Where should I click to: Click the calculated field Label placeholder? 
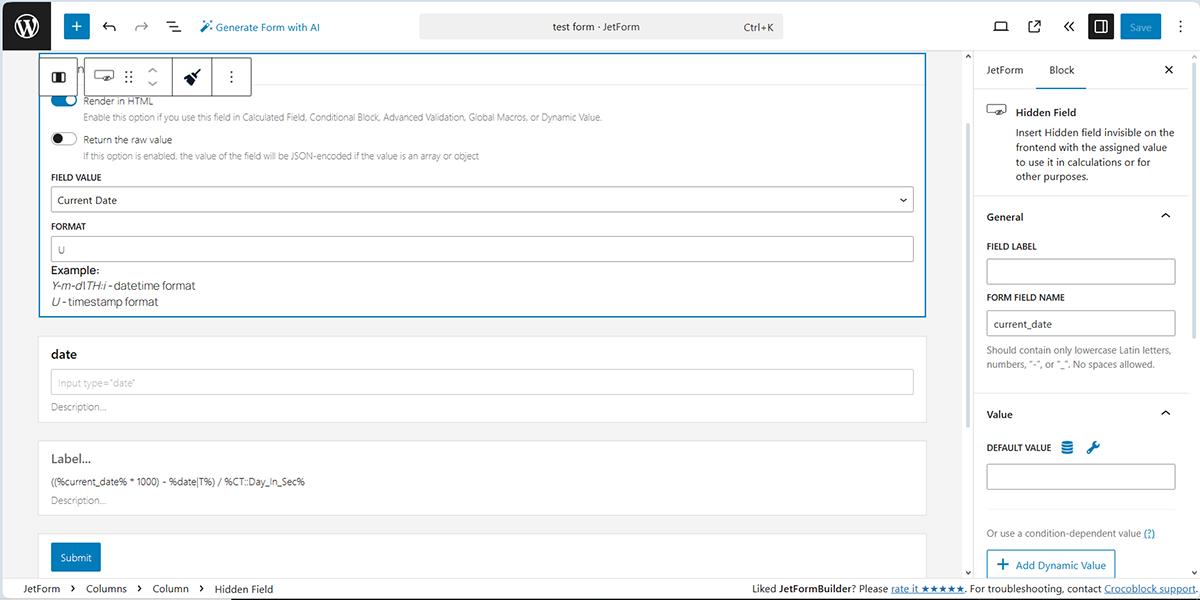(71, 459)
